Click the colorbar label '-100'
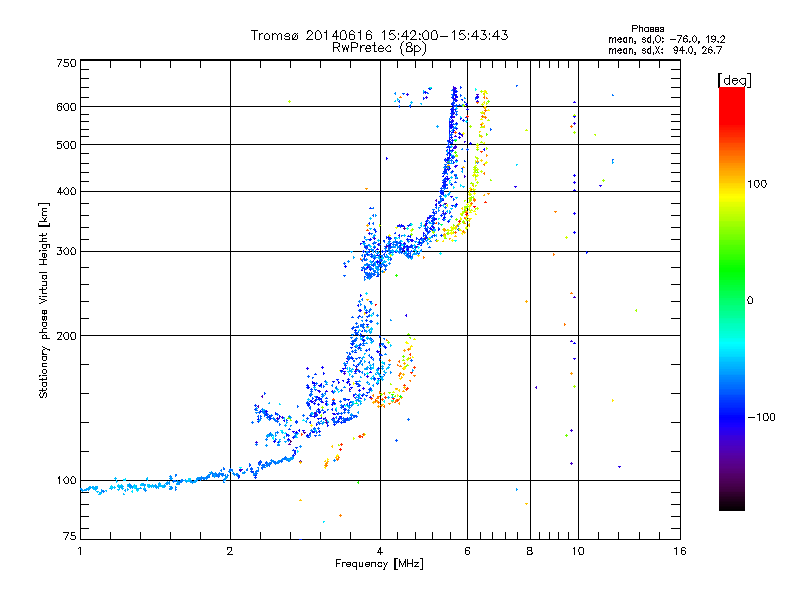This screenshot has height=600, width=800. tap(761, 417)
